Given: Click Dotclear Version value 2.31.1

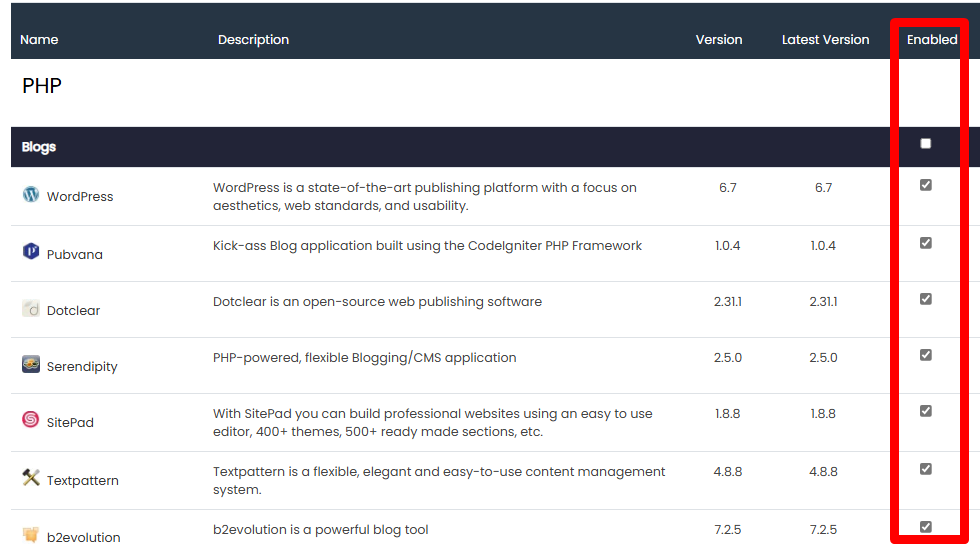Looking at the screenshot, I should tap(728, 301).
